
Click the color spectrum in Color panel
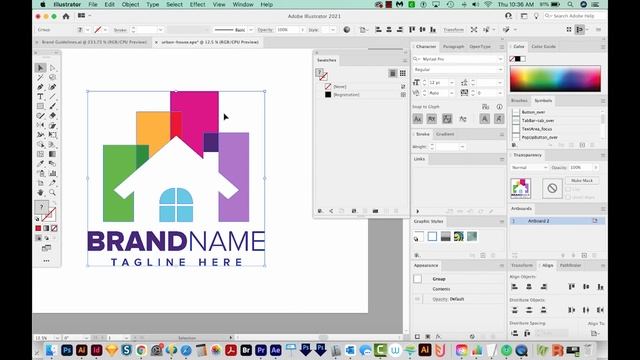pos(555,78)
